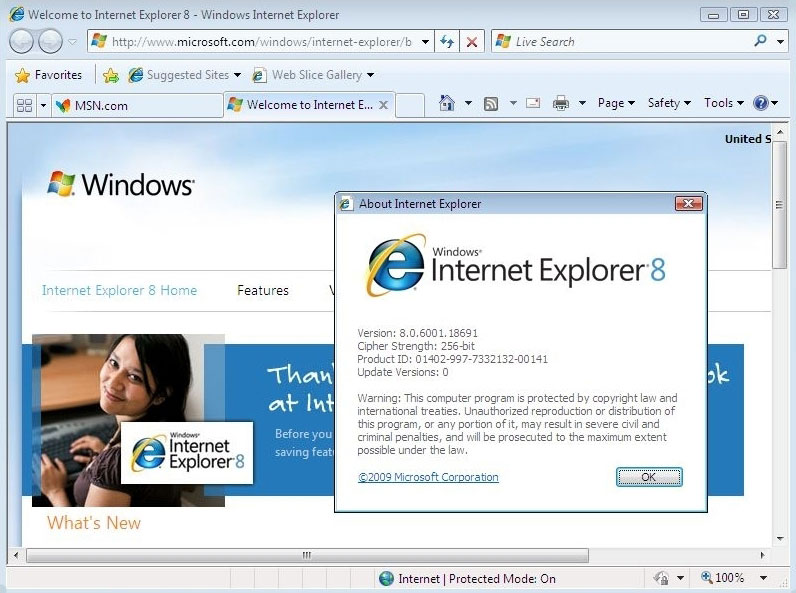Open the Home button dropdown arrow
Image resolution: width=796 pixels, height=593 pixels.
468,103
